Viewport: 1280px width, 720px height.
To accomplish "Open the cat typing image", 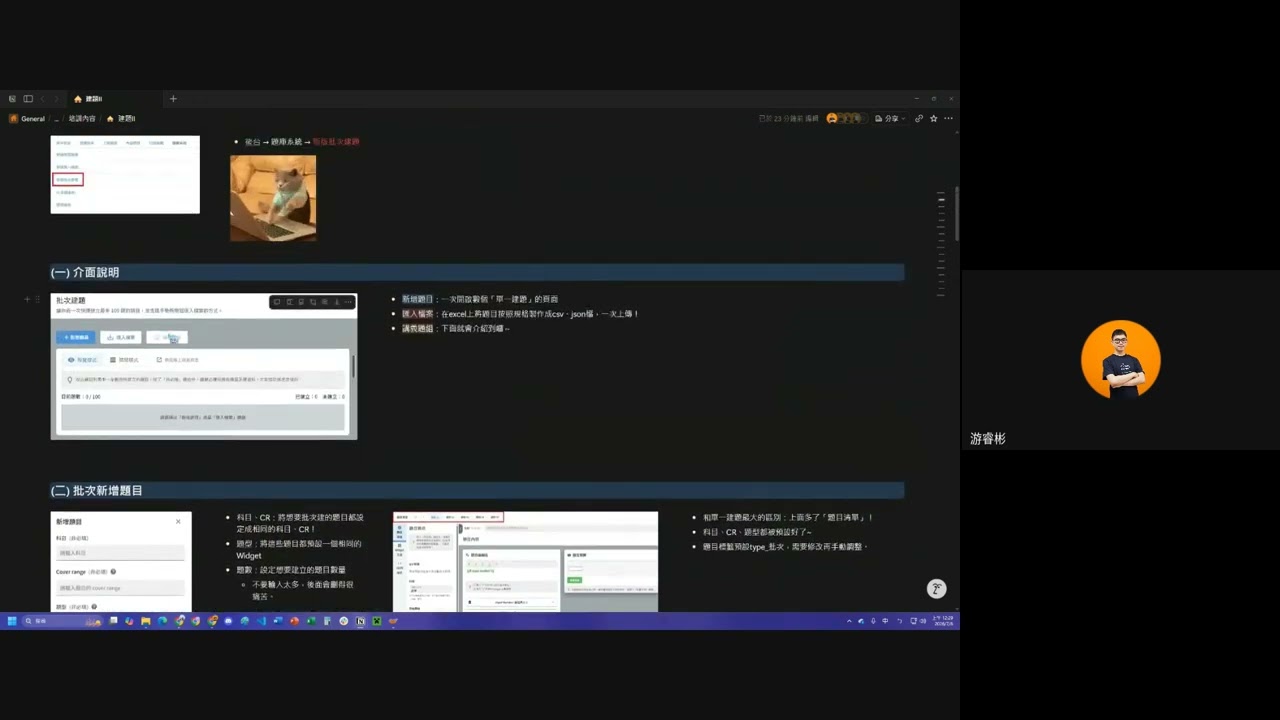I will 273,198.
